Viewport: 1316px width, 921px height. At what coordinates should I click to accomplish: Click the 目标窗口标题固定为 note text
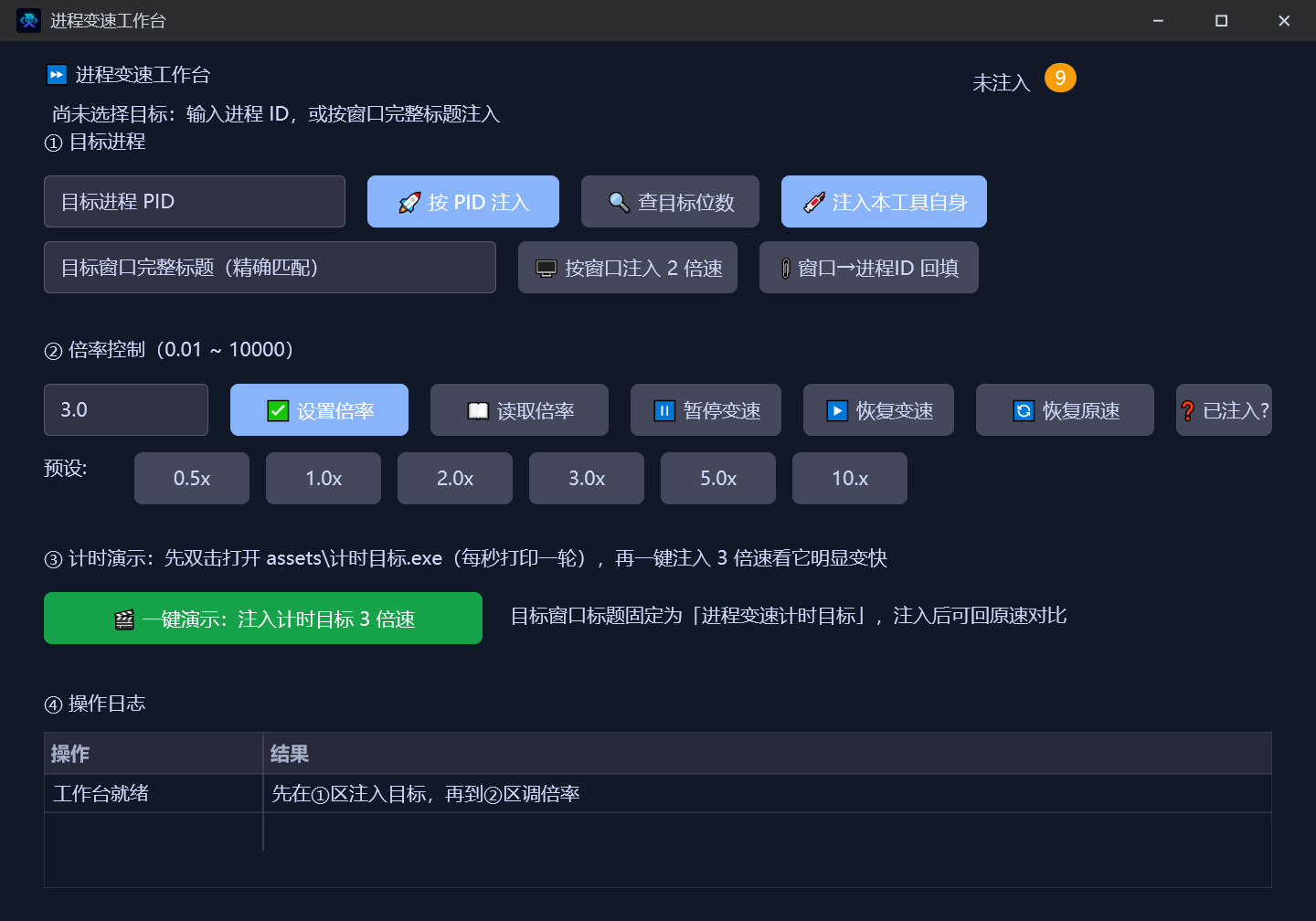click(789, 616)
